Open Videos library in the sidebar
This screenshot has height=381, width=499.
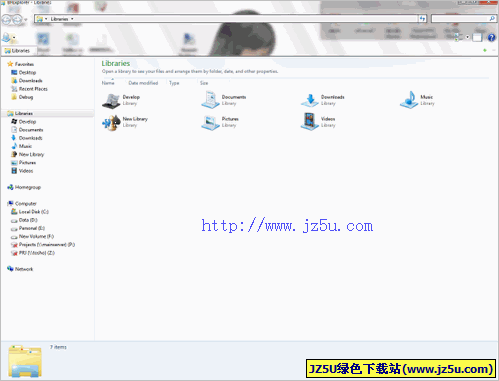[26, 171]
